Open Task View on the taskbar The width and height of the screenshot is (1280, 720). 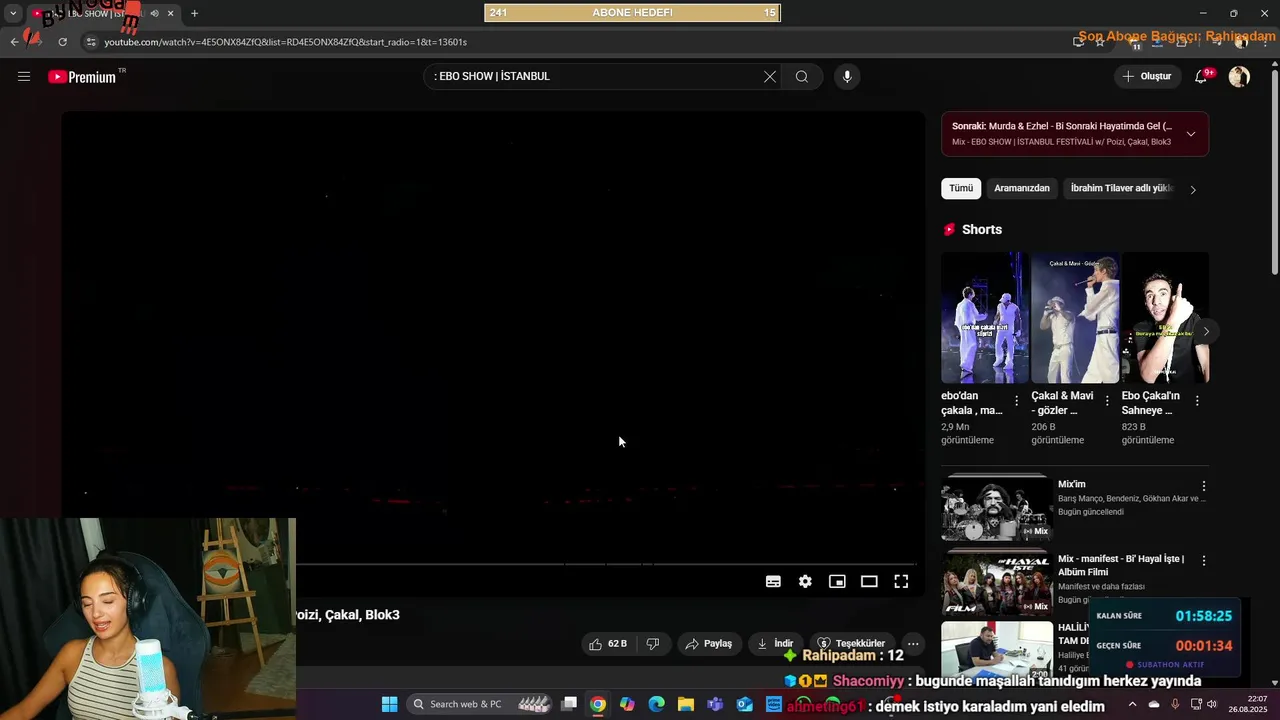[x=569, y=704]
